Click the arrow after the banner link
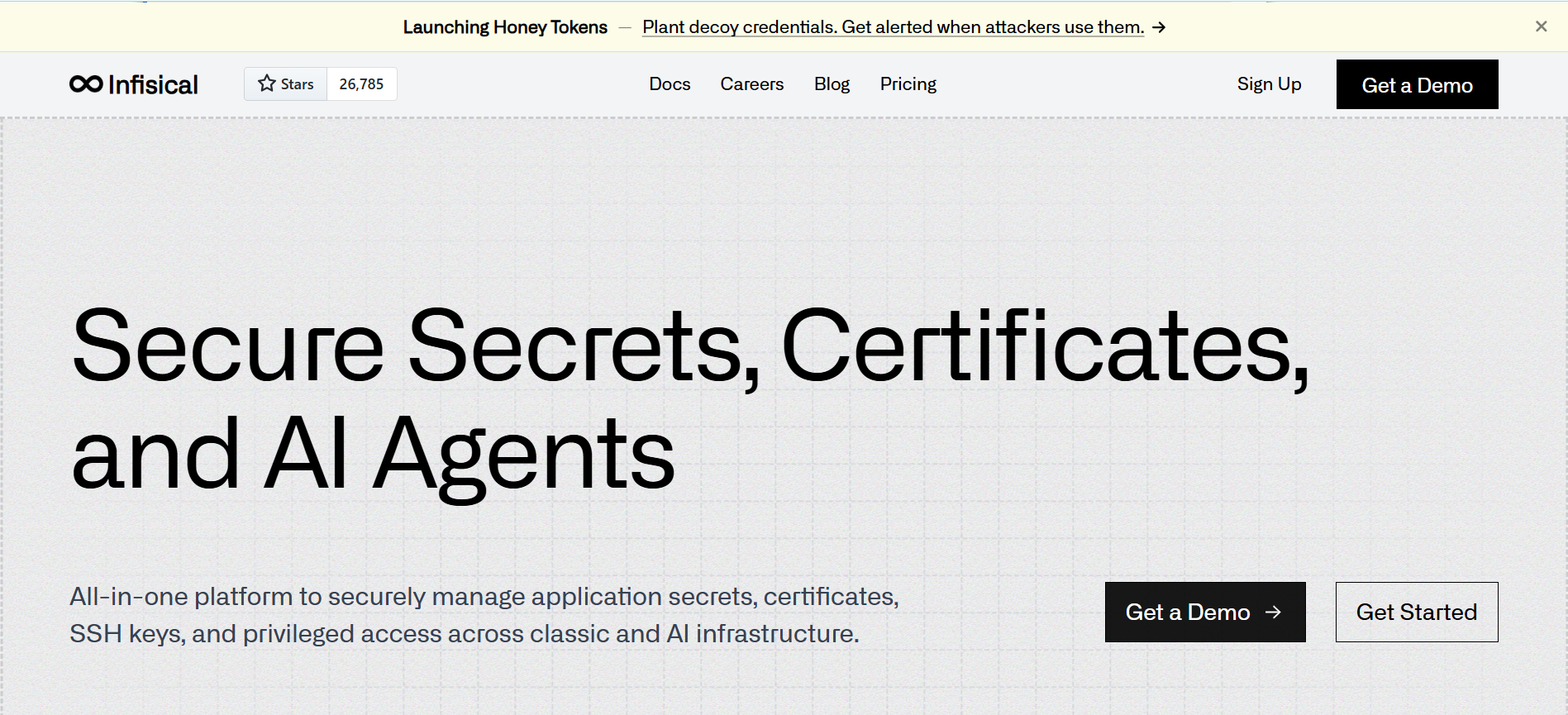 point(1159,27)
